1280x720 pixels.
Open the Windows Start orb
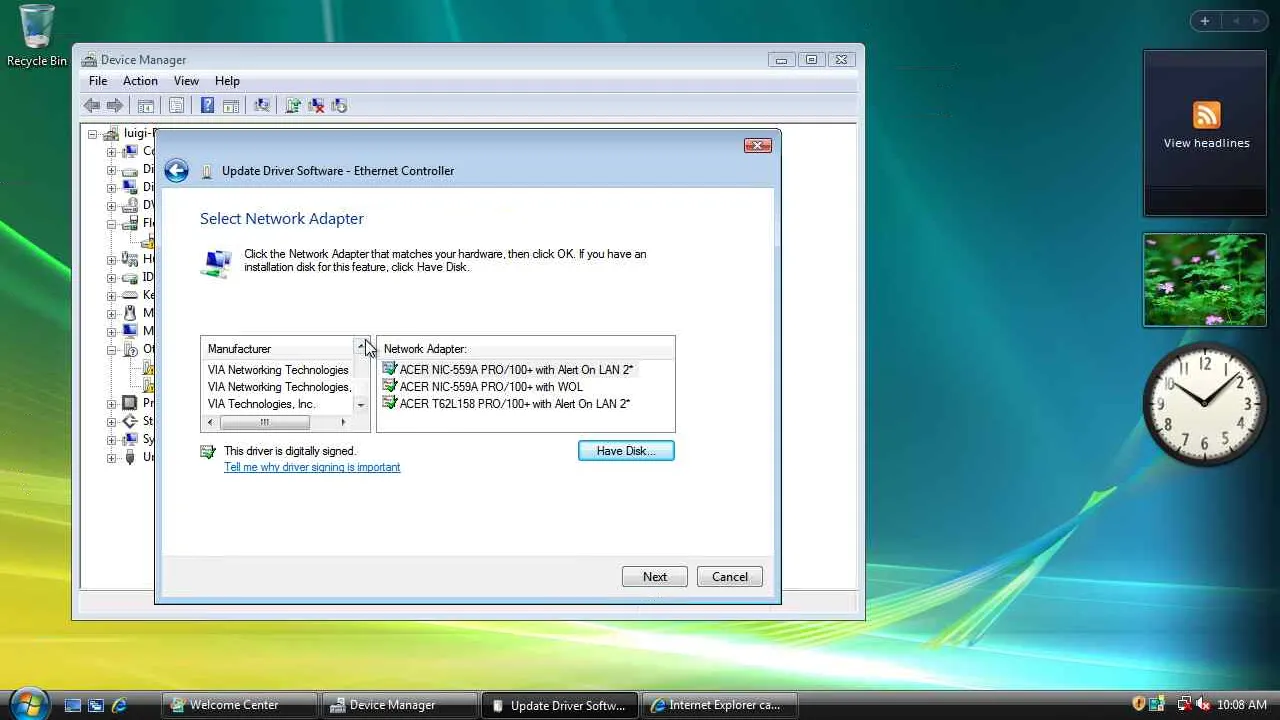click(x=29, y=704)
